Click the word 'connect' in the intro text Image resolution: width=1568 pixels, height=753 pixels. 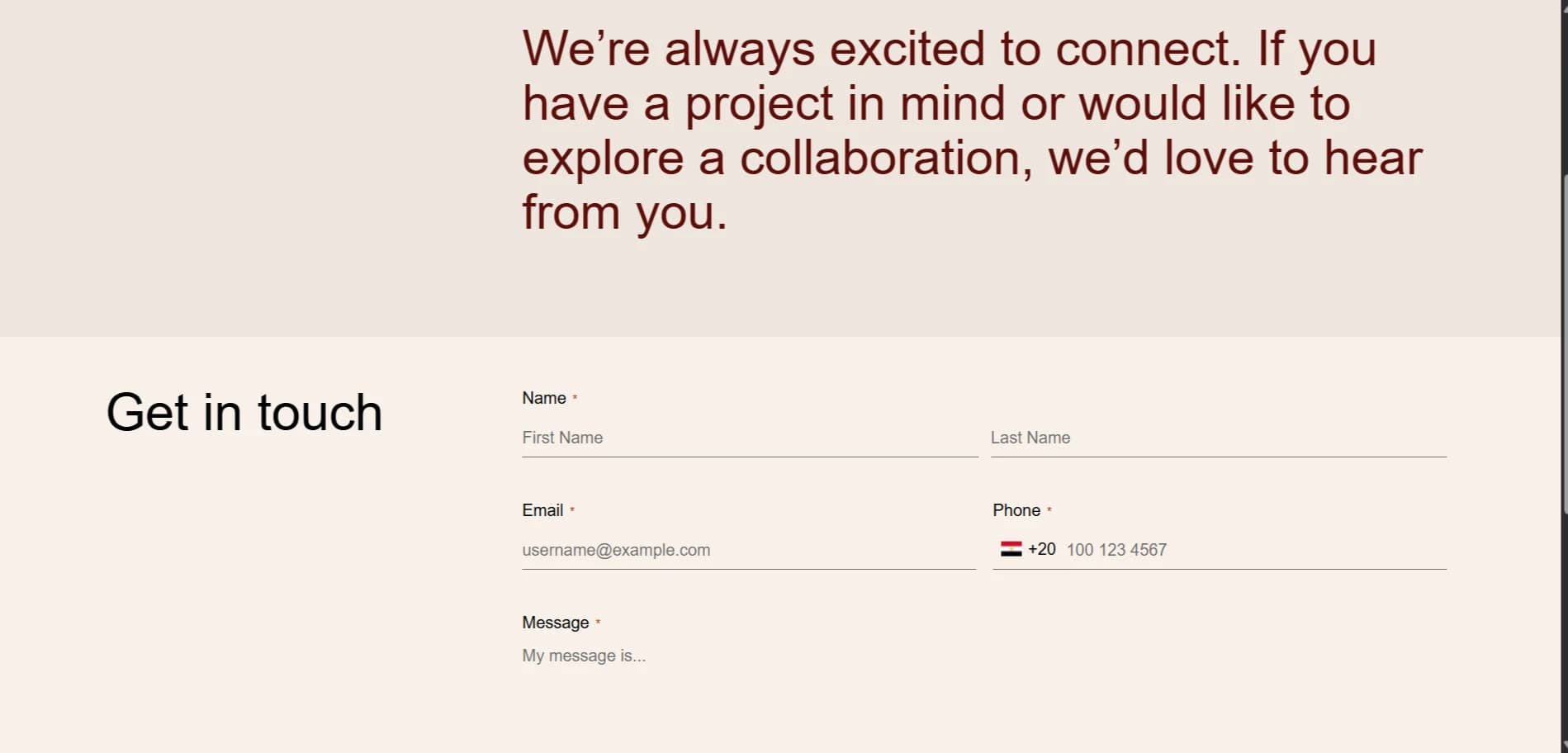point(1147,50)
